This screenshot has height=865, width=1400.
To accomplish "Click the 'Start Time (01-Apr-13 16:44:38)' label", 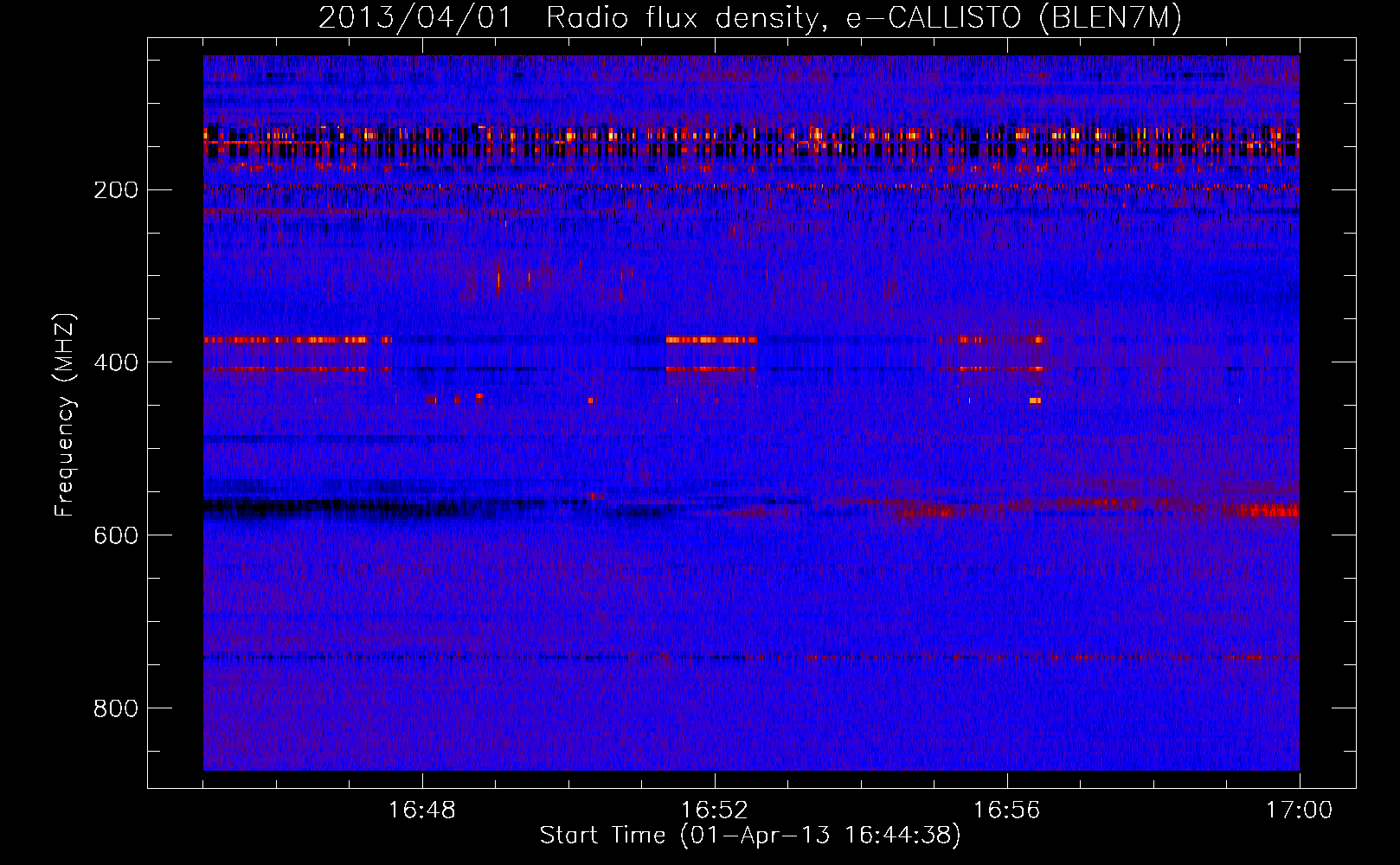I will click(x=750, y=836).
